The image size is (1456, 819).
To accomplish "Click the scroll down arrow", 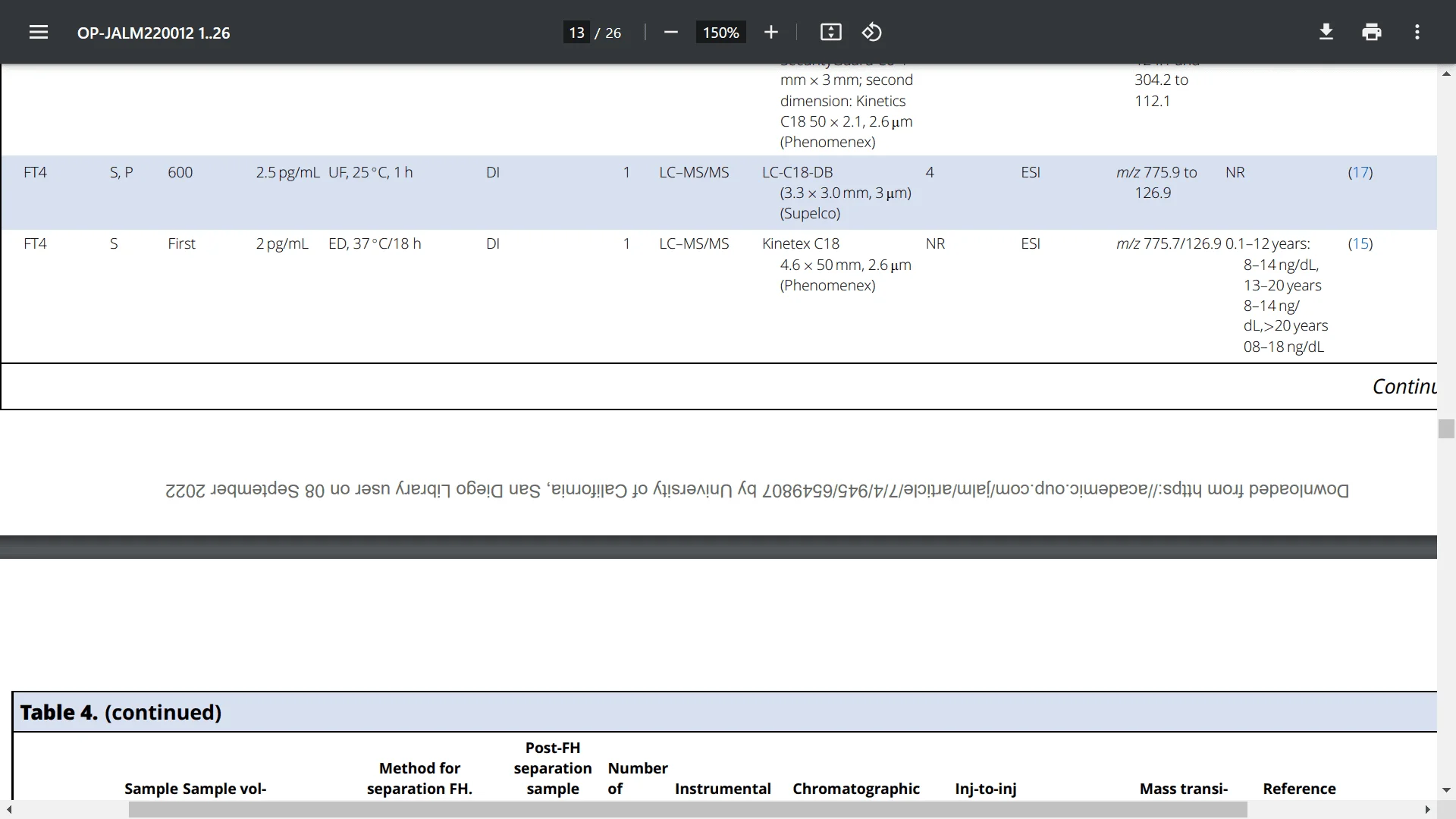I will (x=1446, y=790).
